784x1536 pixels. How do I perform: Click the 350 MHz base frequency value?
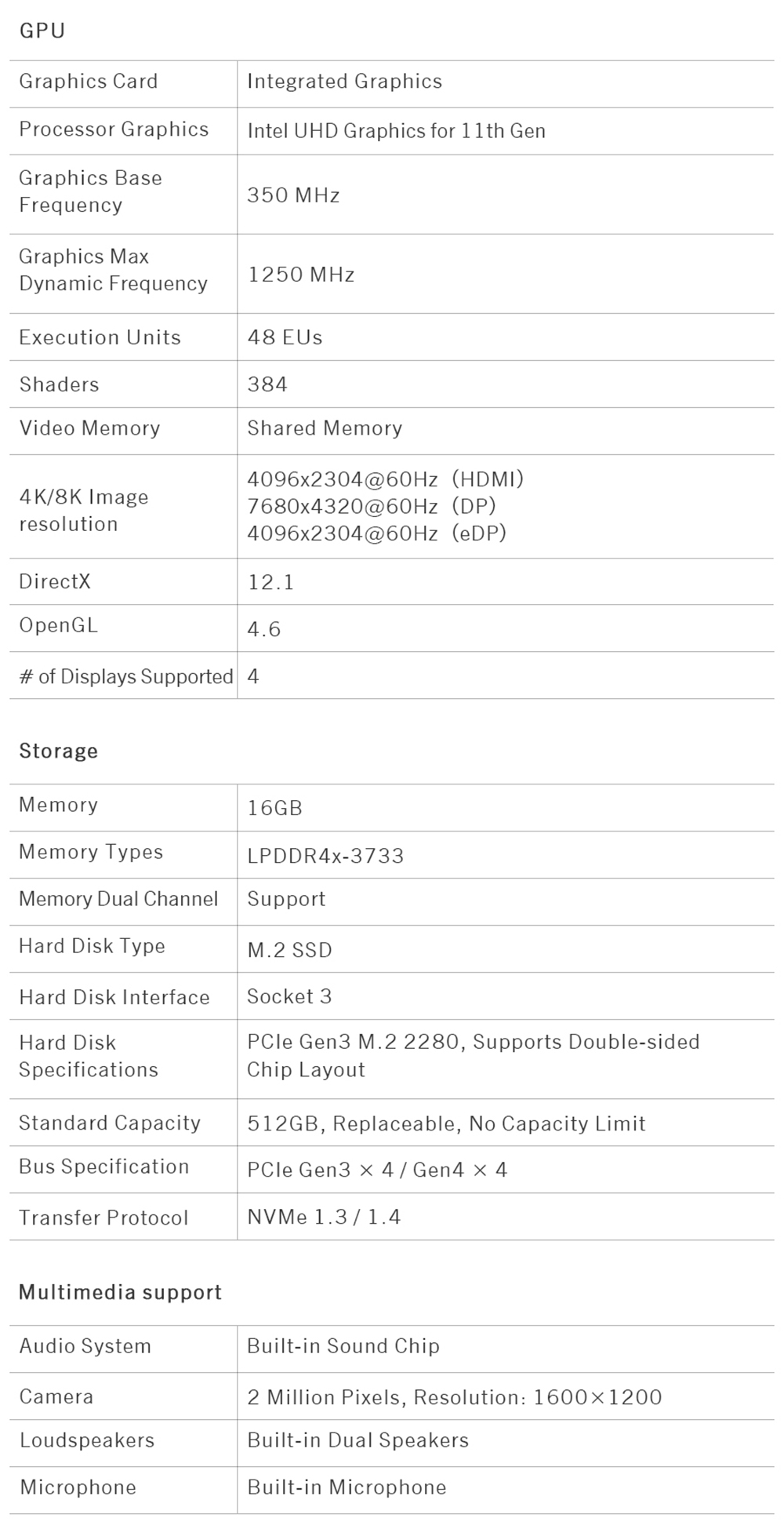[x=293, y=195]
